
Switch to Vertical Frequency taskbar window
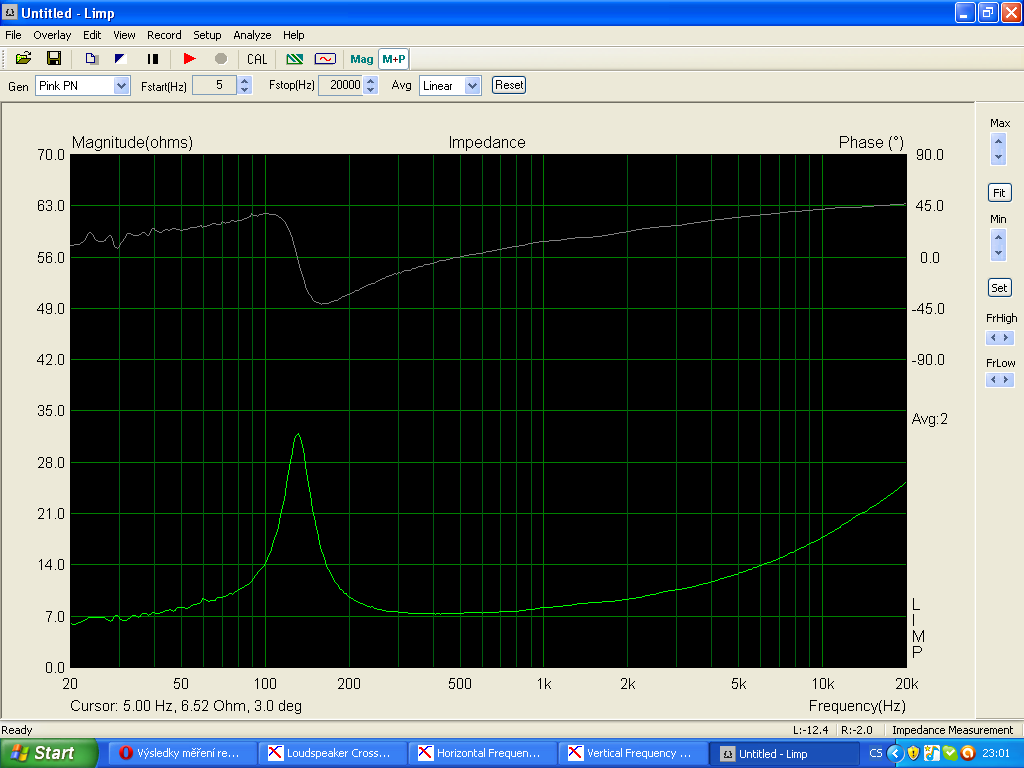633,754
